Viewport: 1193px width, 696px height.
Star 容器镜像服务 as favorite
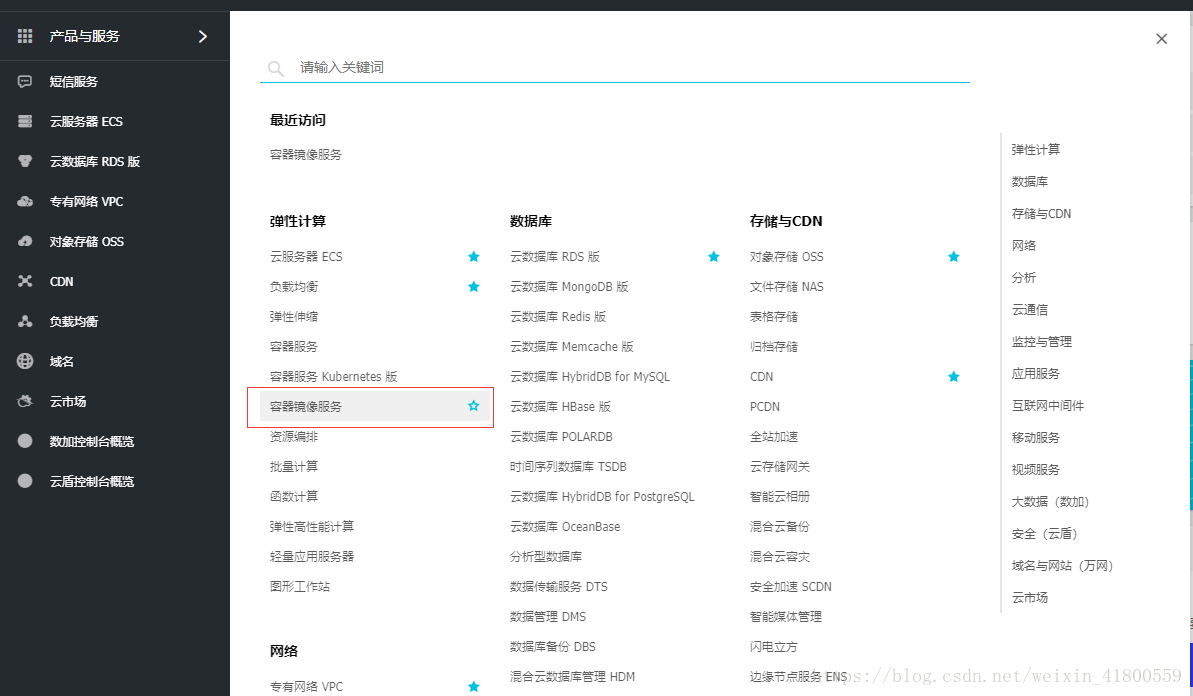pos(473,406)
